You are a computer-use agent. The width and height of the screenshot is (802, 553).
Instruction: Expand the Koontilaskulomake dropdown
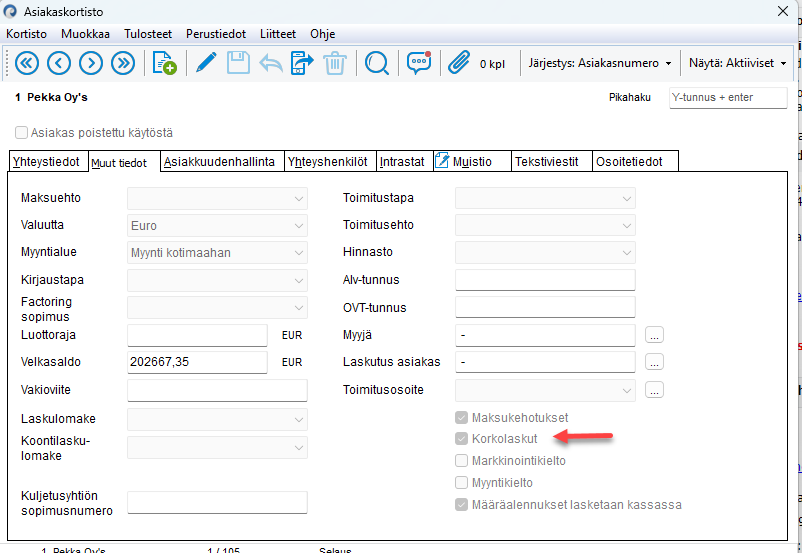(x=217, y=448)
